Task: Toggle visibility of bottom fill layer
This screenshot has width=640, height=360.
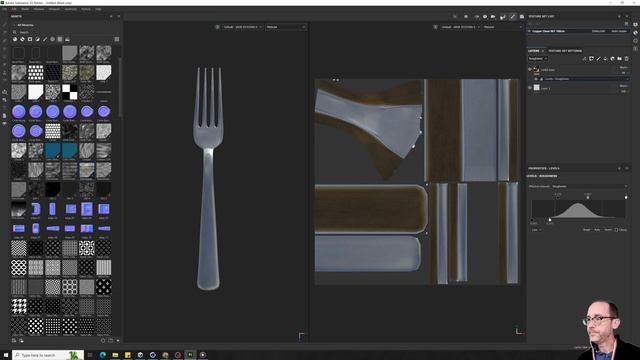Action: (530, 87)
